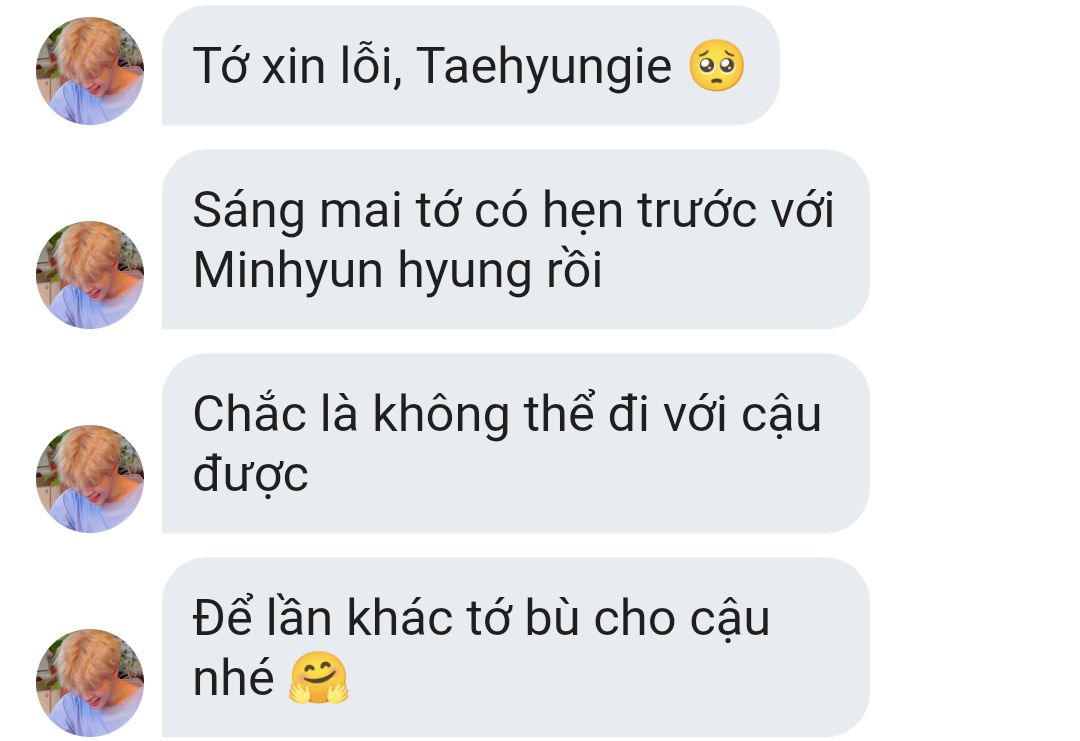
Task: Select the "Sáng mai tớ có hẹn trước" bubble
Action: [515, 239]
